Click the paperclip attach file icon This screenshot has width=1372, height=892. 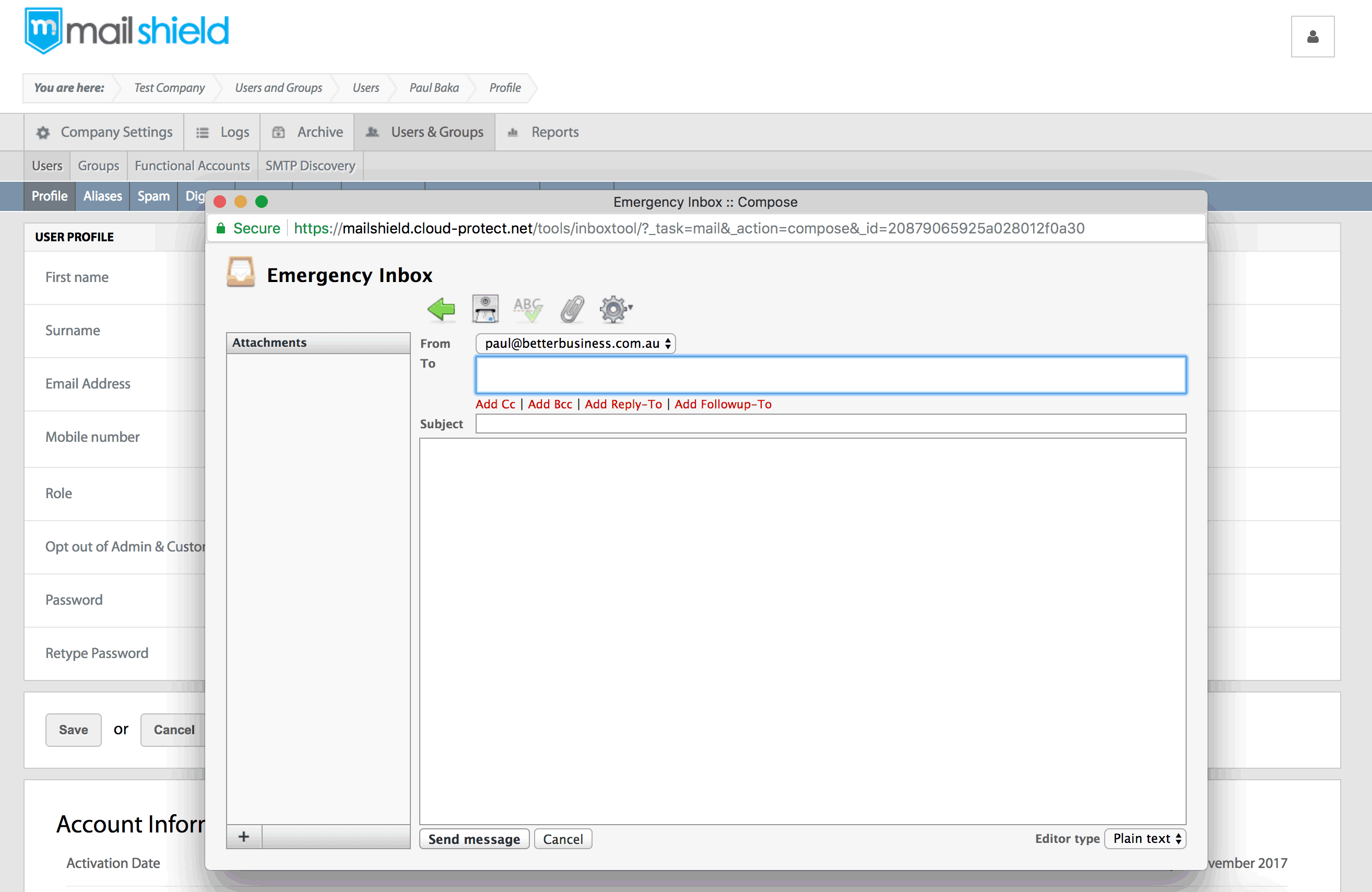572,309
